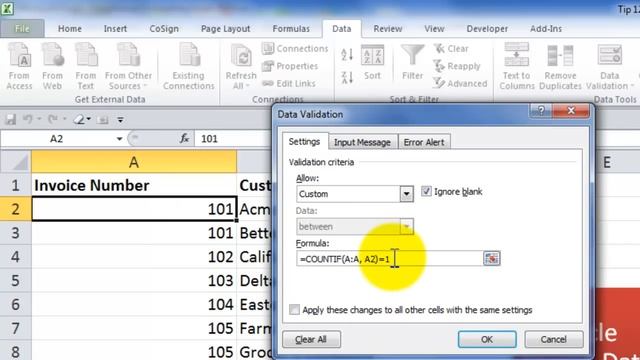Image resolution: width=640 pixels, height=360 pixels.
Task: Select column A header
Action: (x=134, y=162)
